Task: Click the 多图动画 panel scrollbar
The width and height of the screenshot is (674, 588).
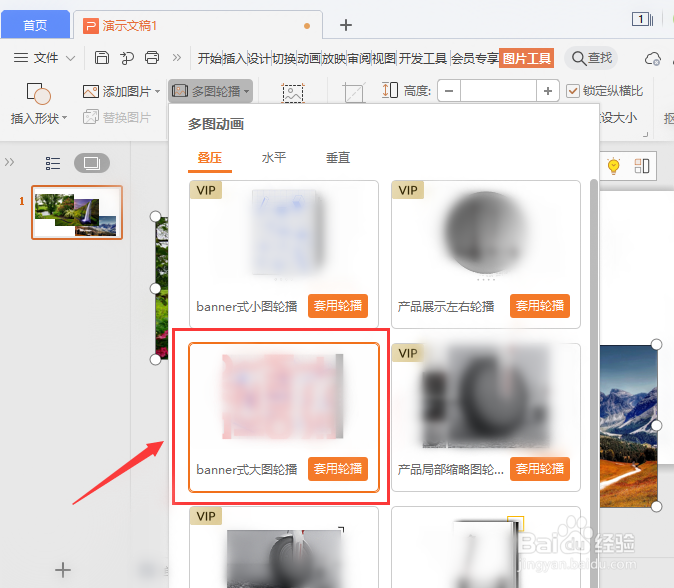Action: 594,383
